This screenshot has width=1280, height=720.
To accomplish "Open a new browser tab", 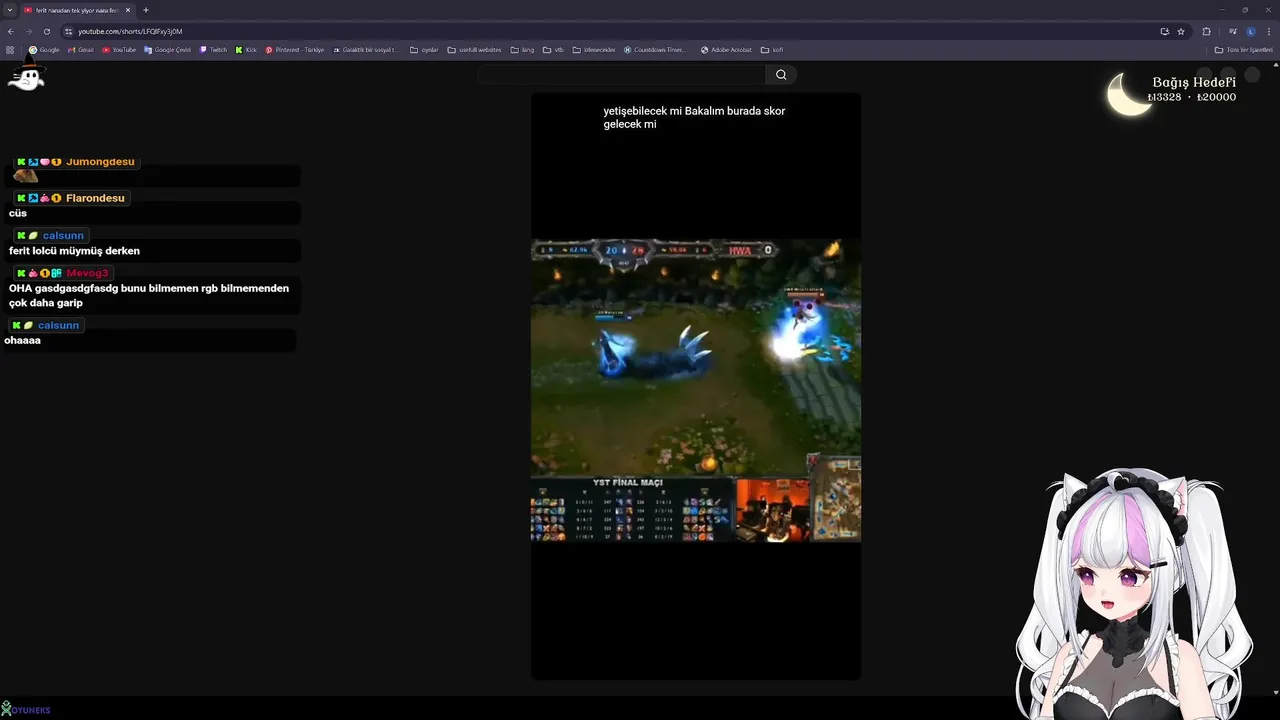I will click(x=146, y=10).
